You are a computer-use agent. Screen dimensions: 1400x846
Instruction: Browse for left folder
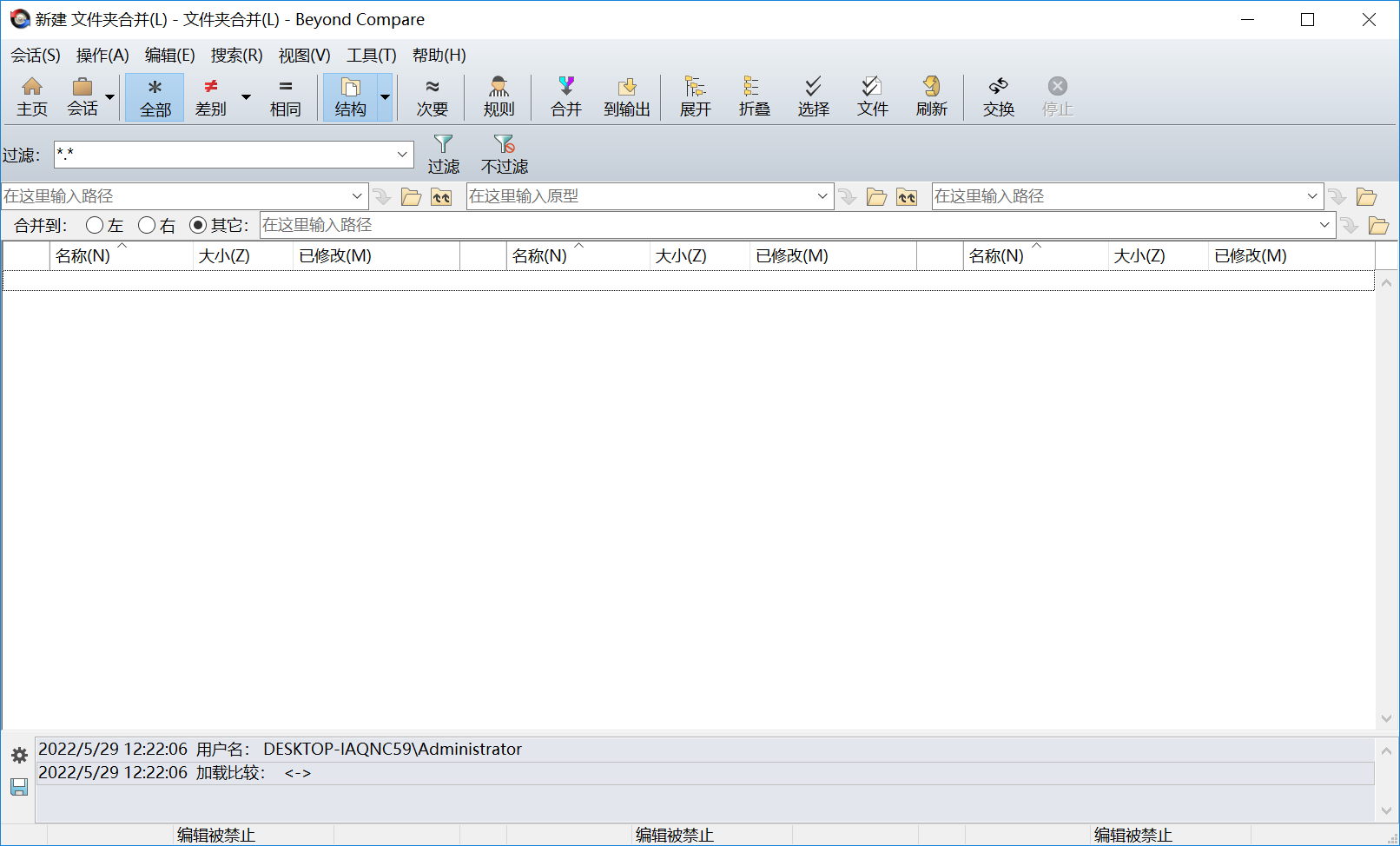click(x=411, y=197)
